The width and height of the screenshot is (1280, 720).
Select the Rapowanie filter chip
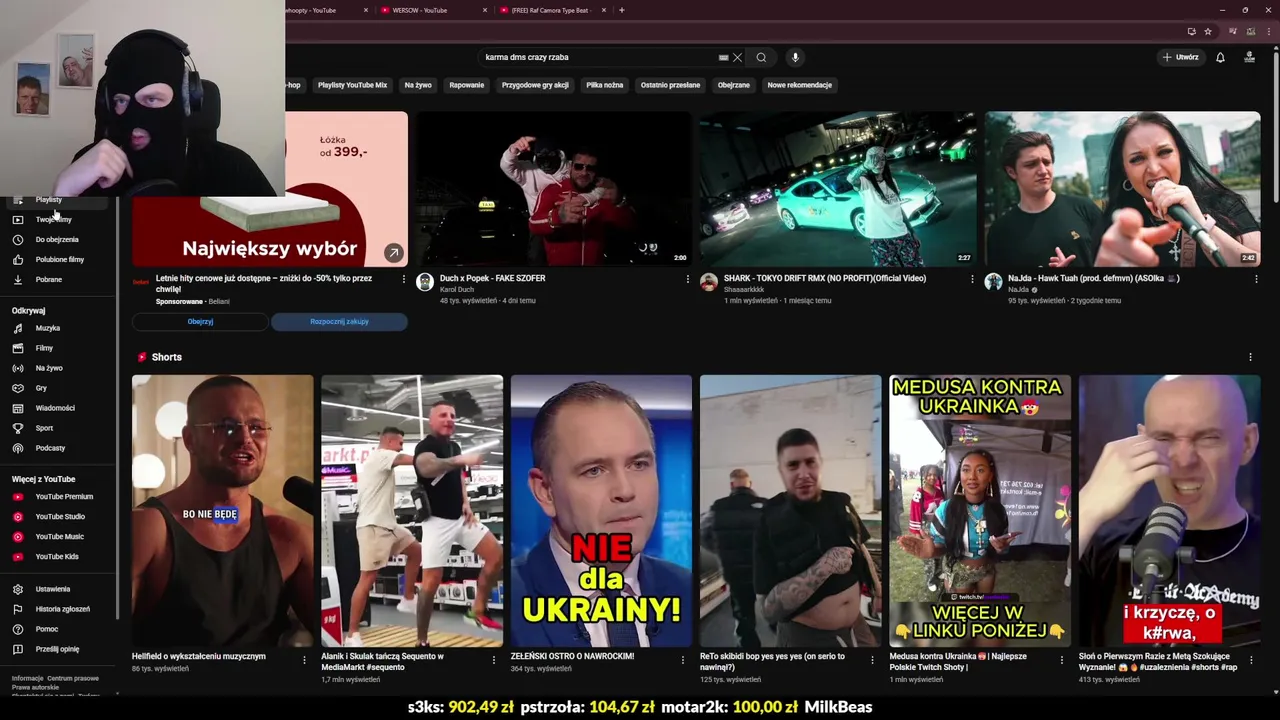coord(467,85)
